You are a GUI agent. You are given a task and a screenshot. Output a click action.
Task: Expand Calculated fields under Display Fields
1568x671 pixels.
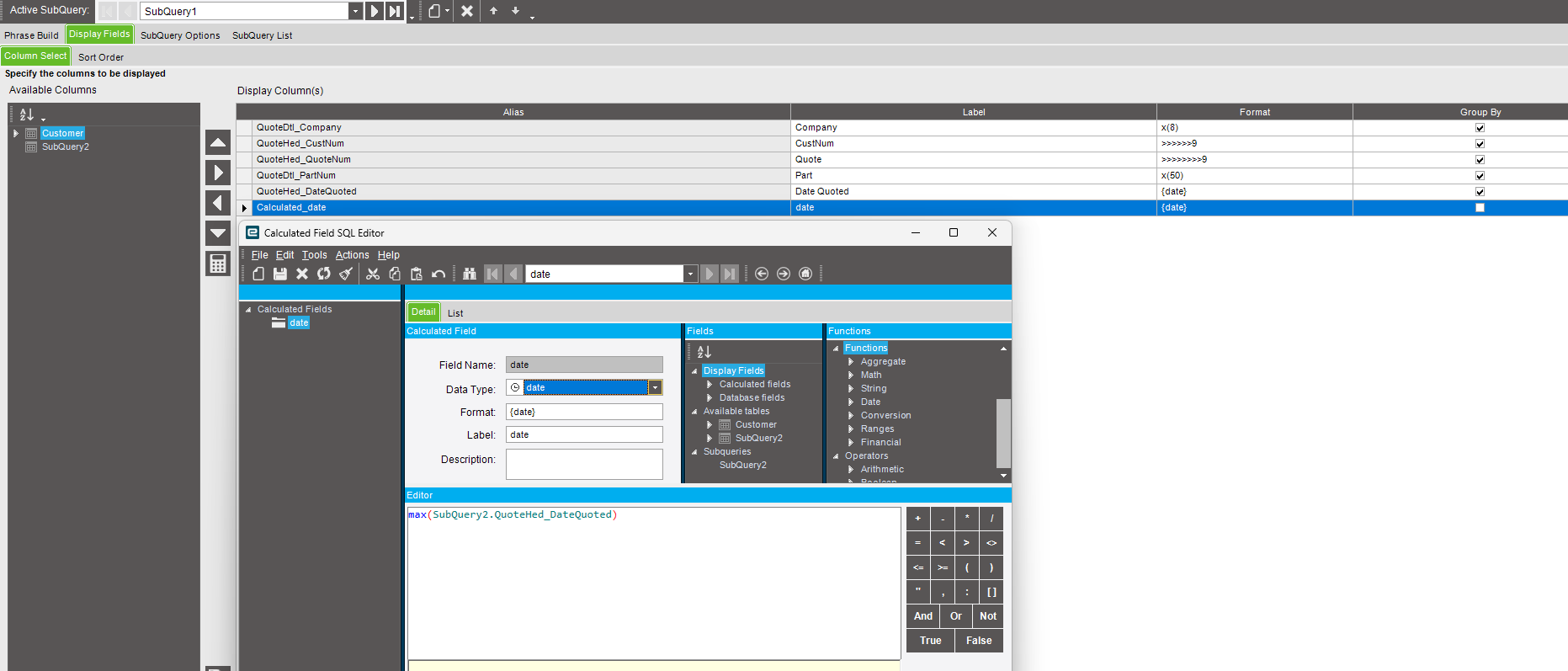coord(710,385)
